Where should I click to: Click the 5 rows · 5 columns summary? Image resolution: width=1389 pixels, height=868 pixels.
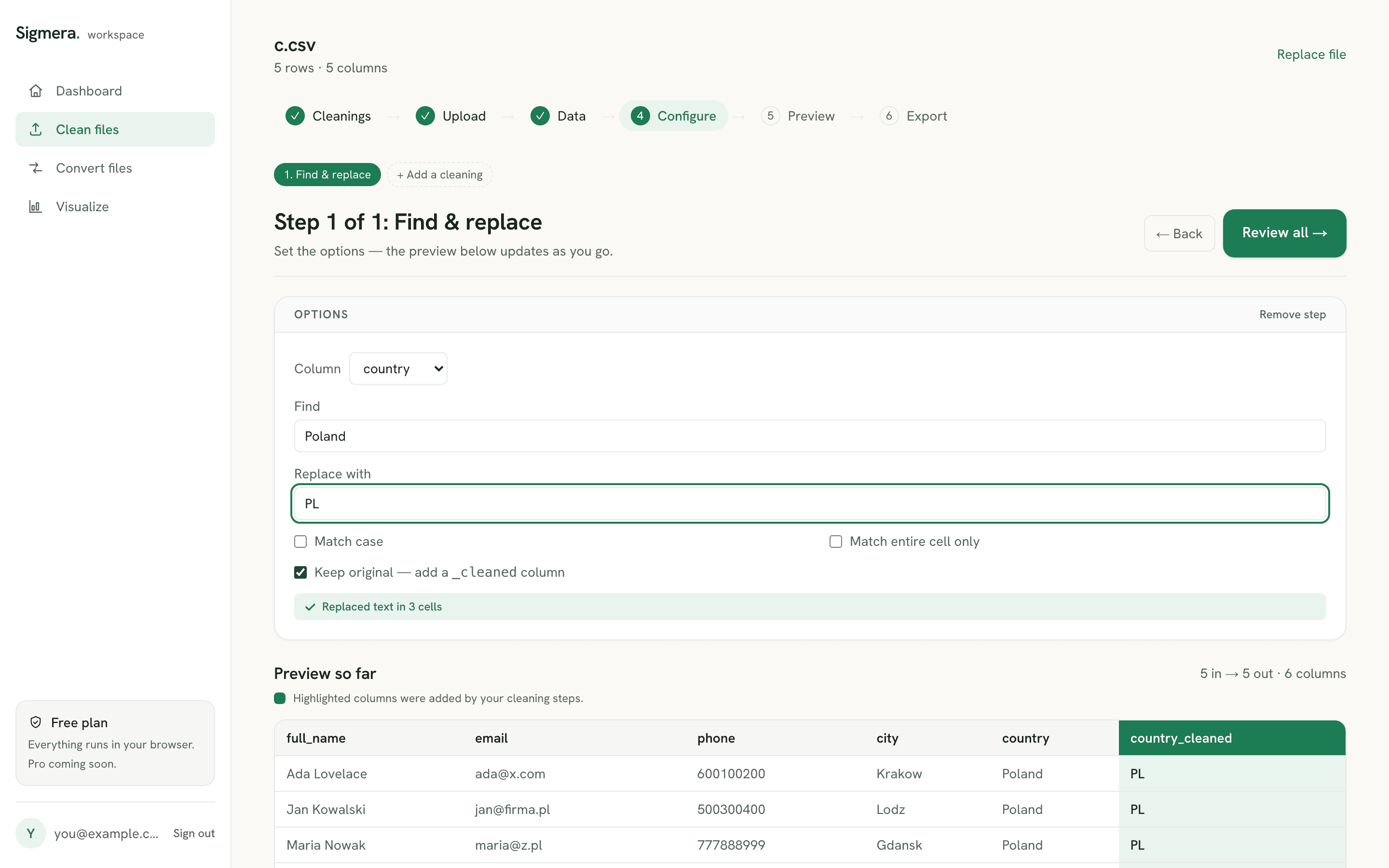(x=330, y=68)
